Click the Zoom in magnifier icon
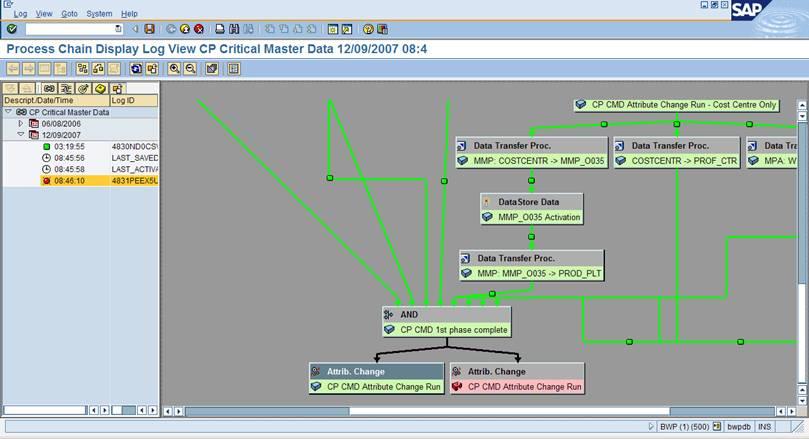This screenshot has height=439, width=809. pyautogui.click(x=174, y=69)
